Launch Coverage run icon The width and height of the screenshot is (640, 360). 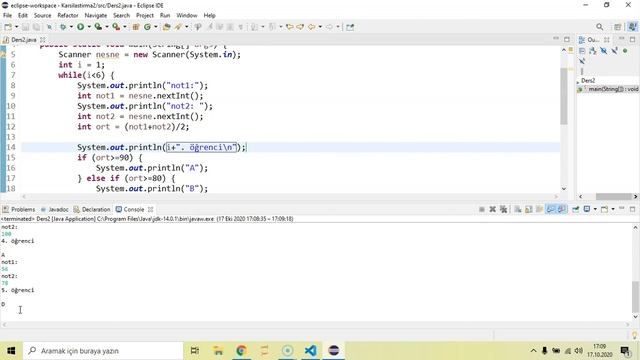(x=98, y=27)
